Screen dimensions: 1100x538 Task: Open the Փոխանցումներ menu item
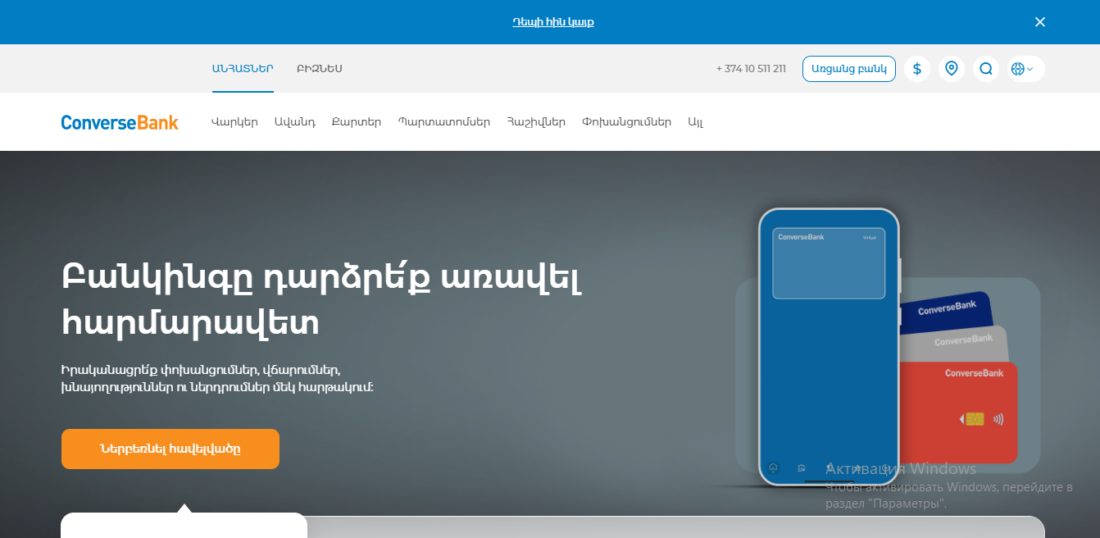[x=626, y=122]
